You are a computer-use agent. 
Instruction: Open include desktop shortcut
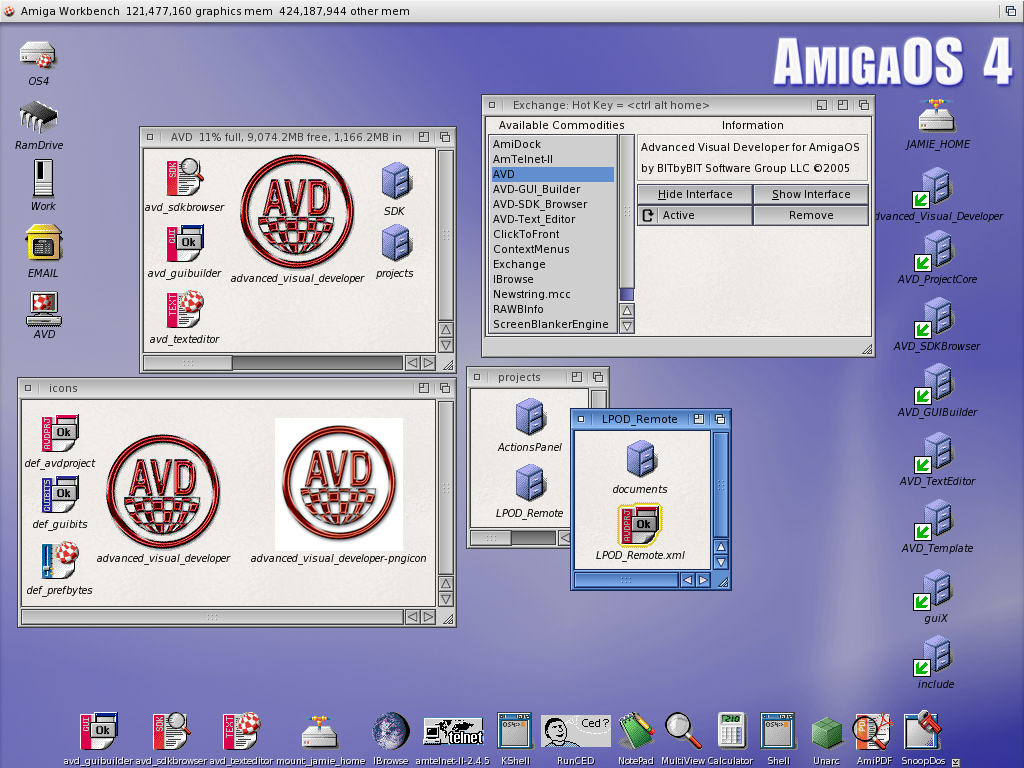coord(934,656)
